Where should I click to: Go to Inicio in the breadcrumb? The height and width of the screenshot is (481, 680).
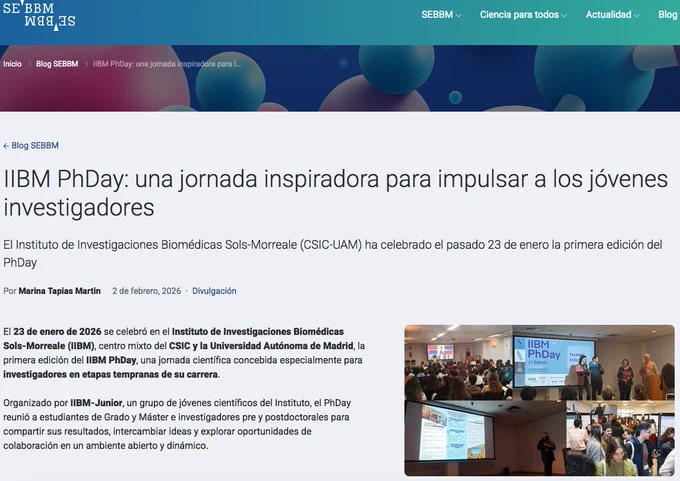[x=12, y=64]
